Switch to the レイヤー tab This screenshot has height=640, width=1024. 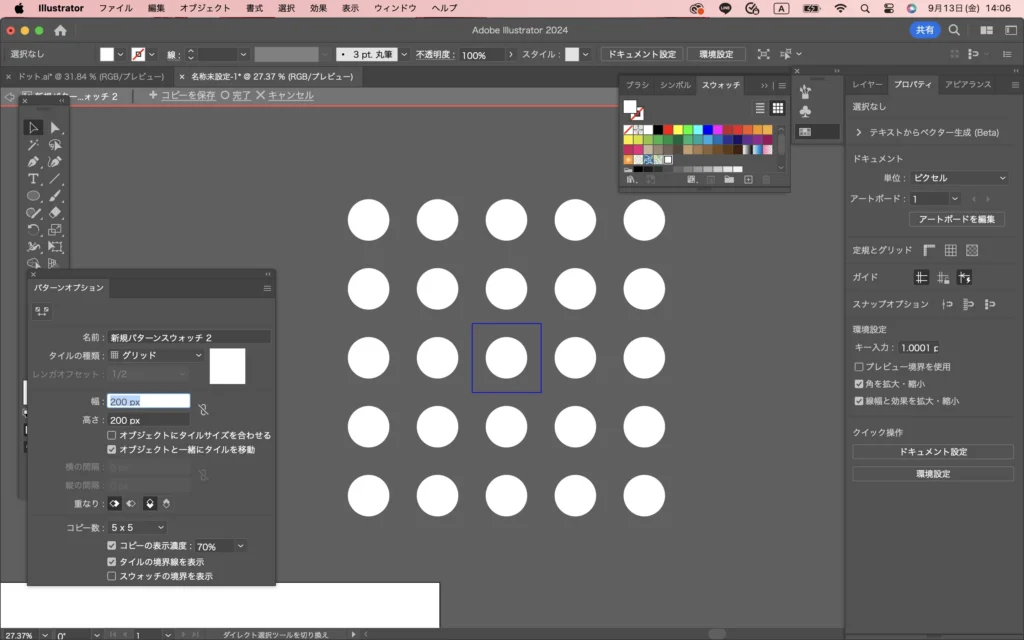point(867,86)
